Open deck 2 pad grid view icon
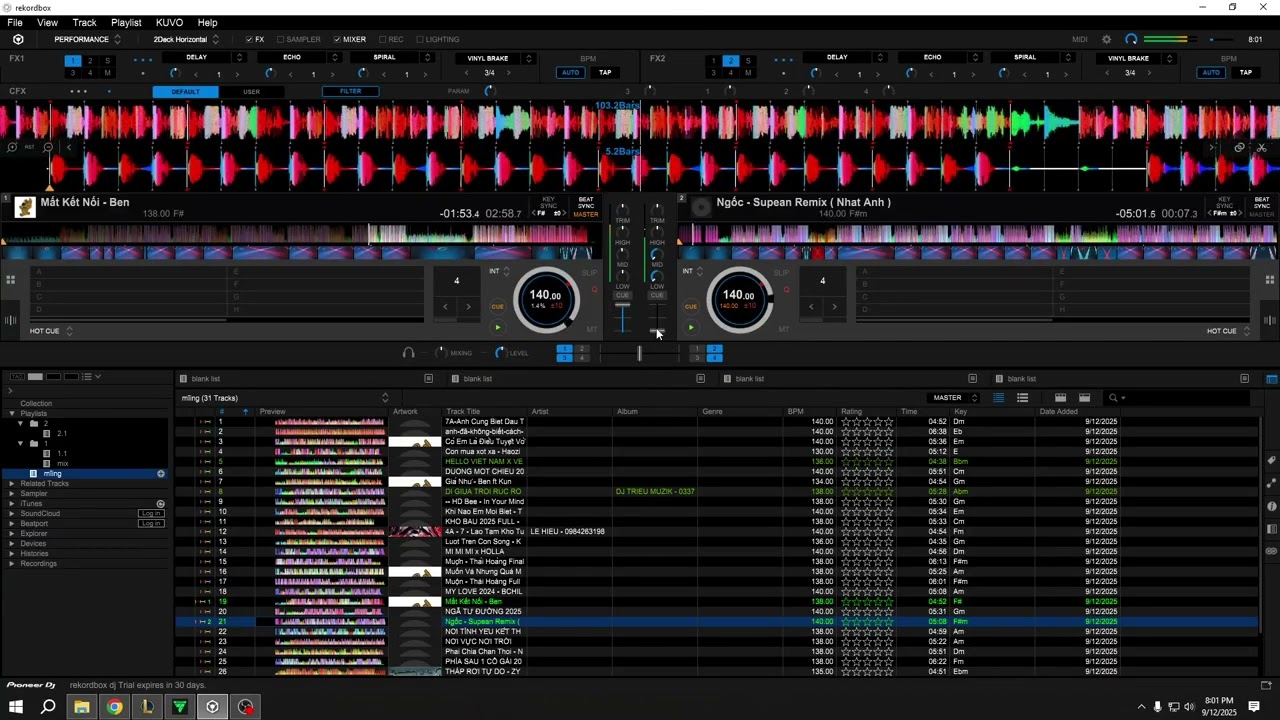Screen dimensions: 1280x720 pyautogui.click(x=1270, y=280)
